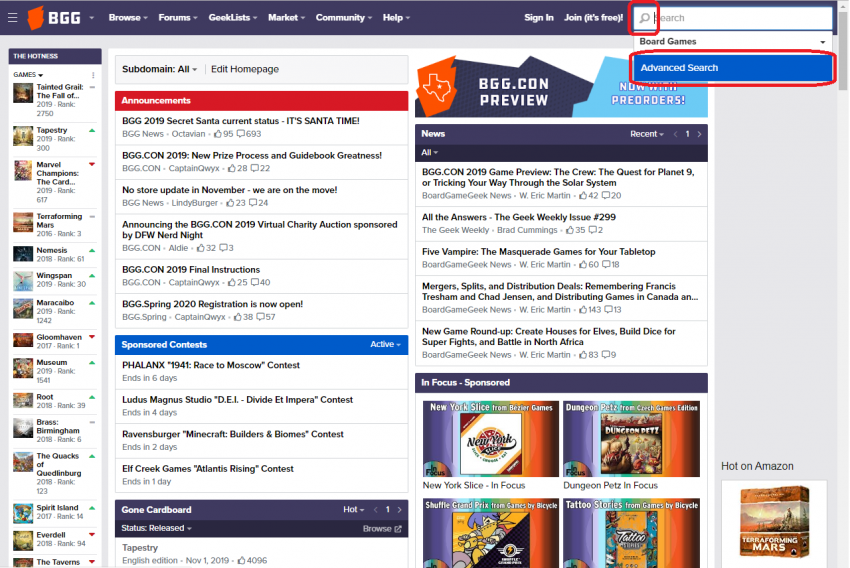This screenshot has width=850, height=568.
Task: Click Dungeon Petz In Focus thumbnail
Action: click(632, 439)
